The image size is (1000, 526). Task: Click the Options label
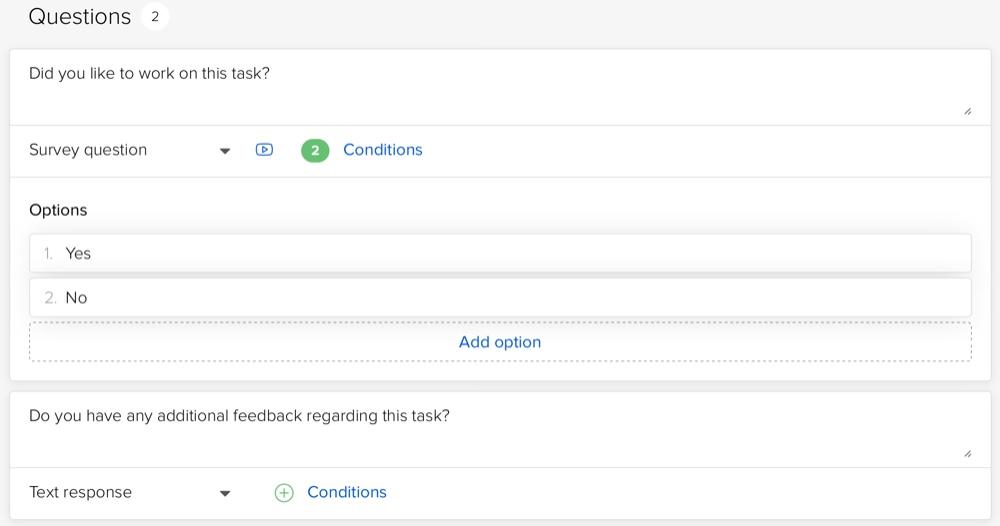58,210
